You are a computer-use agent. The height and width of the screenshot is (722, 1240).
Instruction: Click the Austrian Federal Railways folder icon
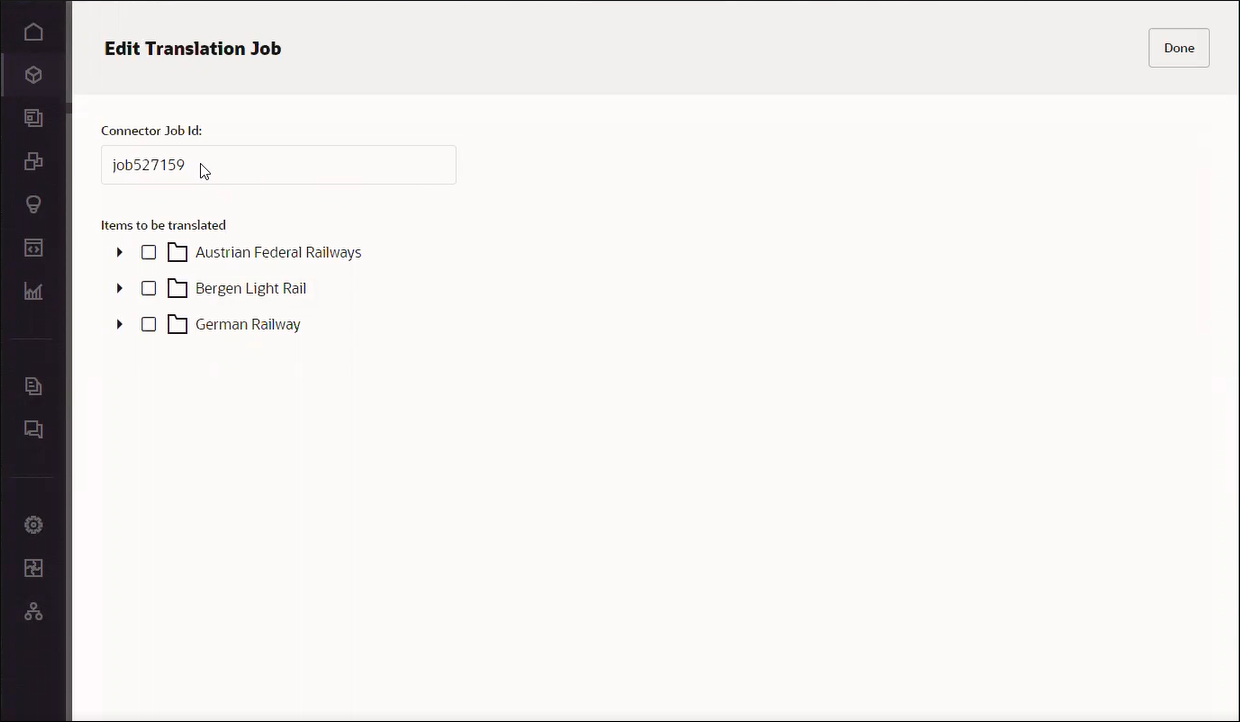[x=177, y=252]
